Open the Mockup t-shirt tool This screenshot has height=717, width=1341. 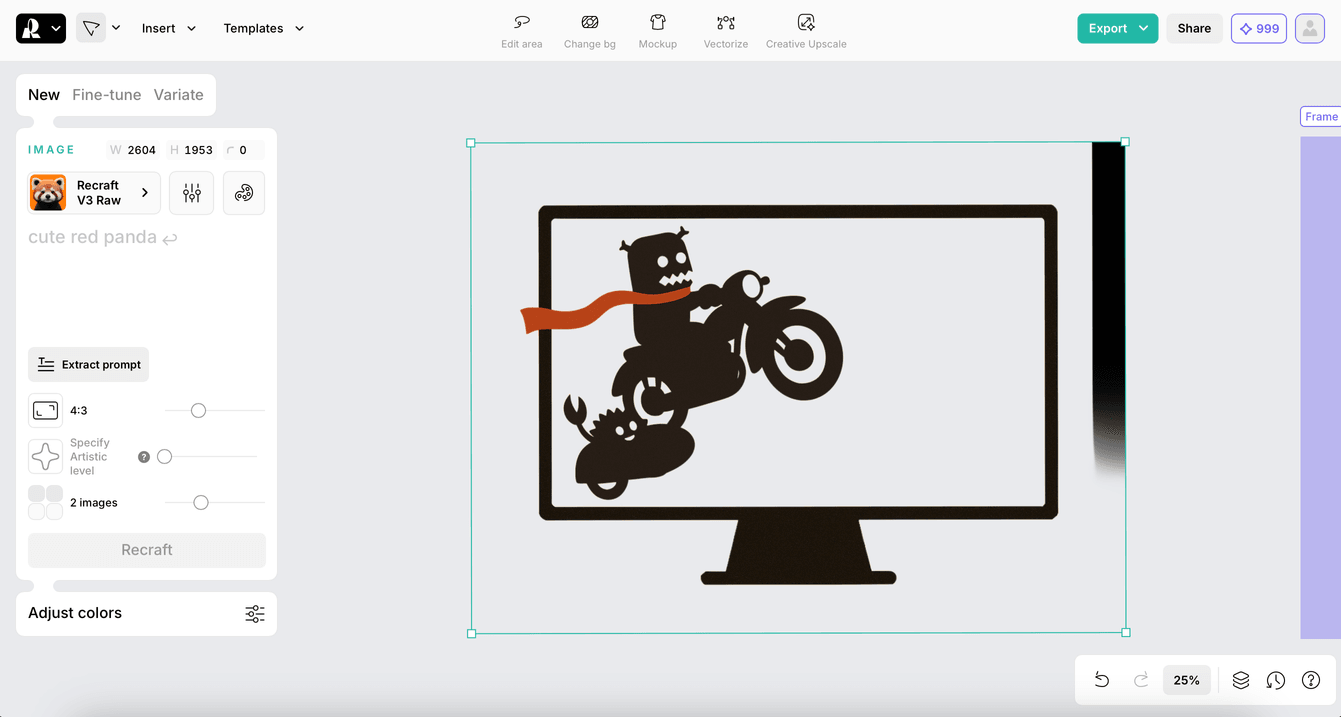pyautogui.click(x=657, y=31)
